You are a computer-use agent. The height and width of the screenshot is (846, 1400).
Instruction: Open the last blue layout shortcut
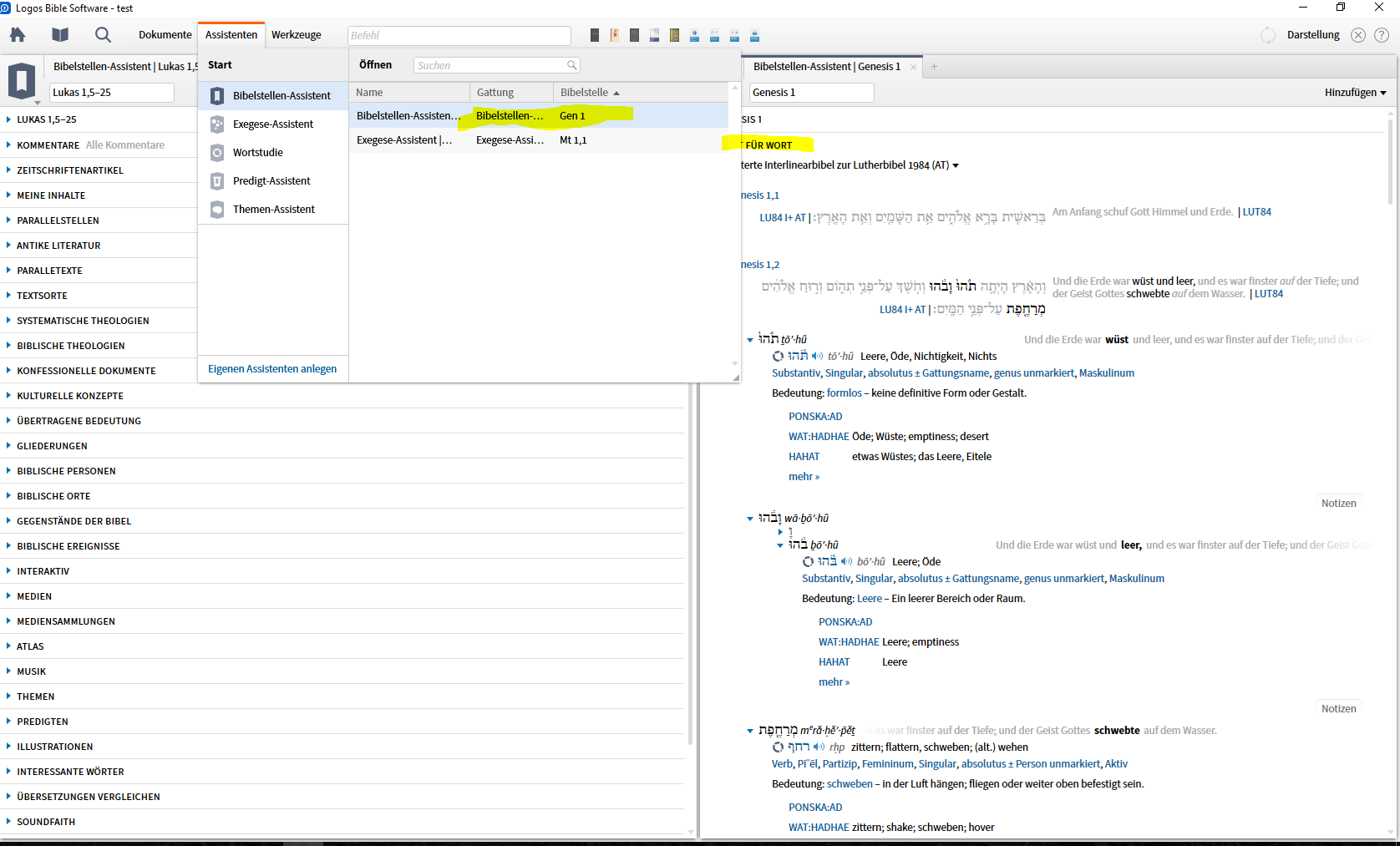point(754,35)
